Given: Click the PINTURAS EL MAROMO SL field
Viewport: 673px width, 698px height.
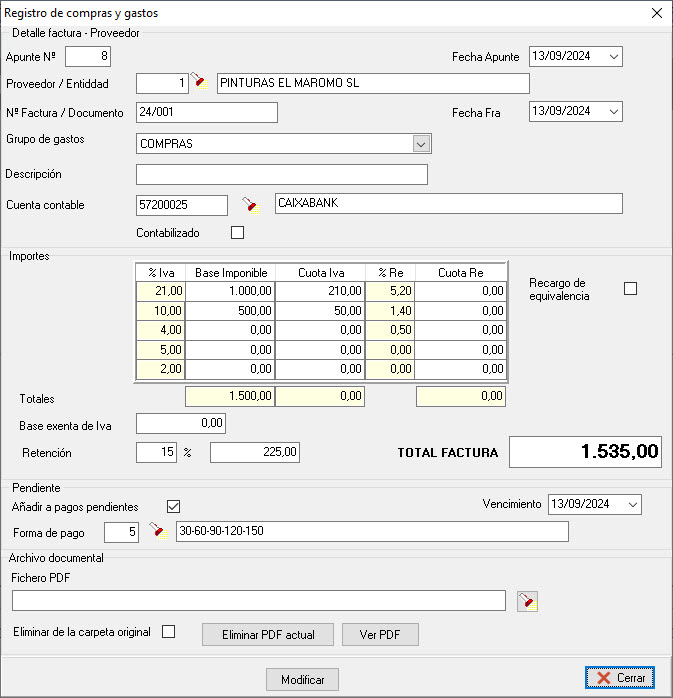Looking at the screenshot, I should pos(373,83).
